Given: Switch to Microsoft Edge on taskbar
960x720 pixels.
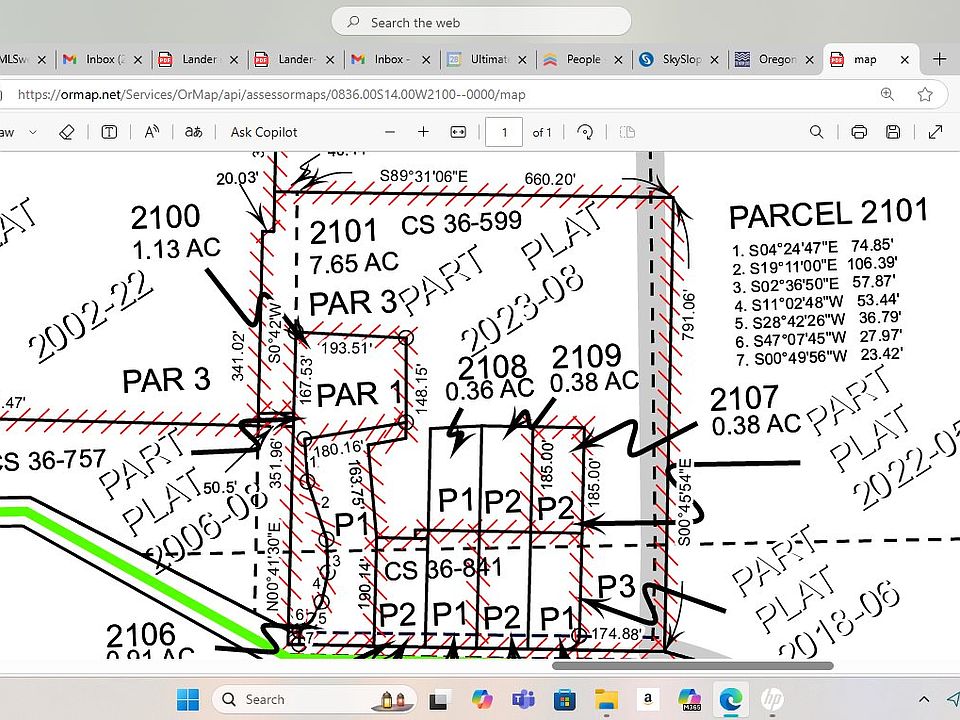Looking at the screenshot, I should coord(731,699).
